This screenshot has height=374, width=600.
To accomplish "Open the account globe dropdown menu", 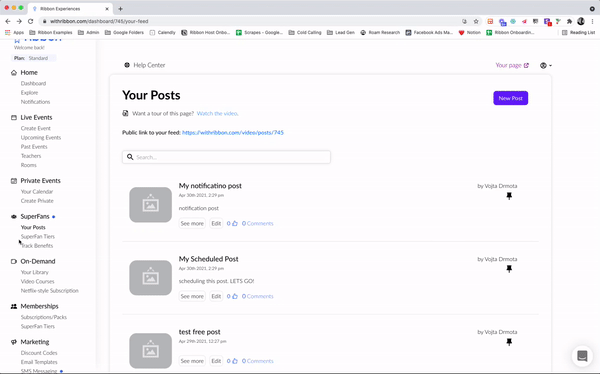I will coord(546,65).
